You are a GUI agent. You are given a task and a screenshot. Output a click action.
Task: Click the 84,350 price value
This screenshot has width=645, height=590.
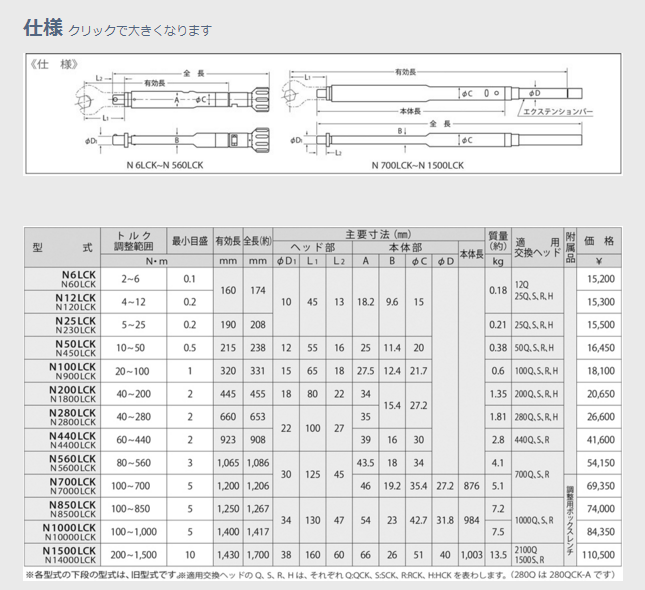click(x=601, y=532)
